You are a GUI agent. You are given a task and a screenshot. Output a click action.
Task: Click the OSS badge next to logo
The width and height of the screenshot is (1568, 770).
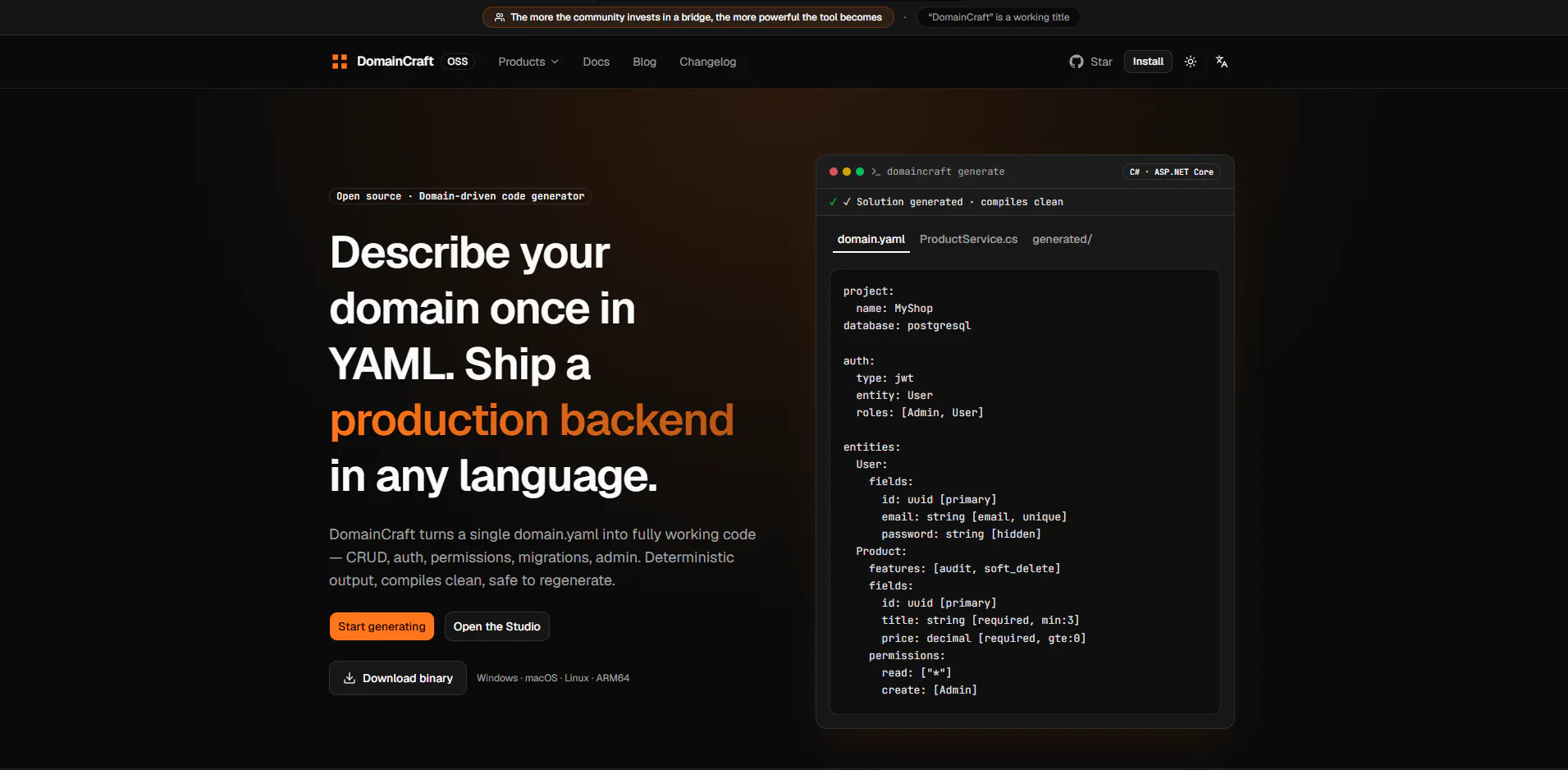[x=458, y=62]
